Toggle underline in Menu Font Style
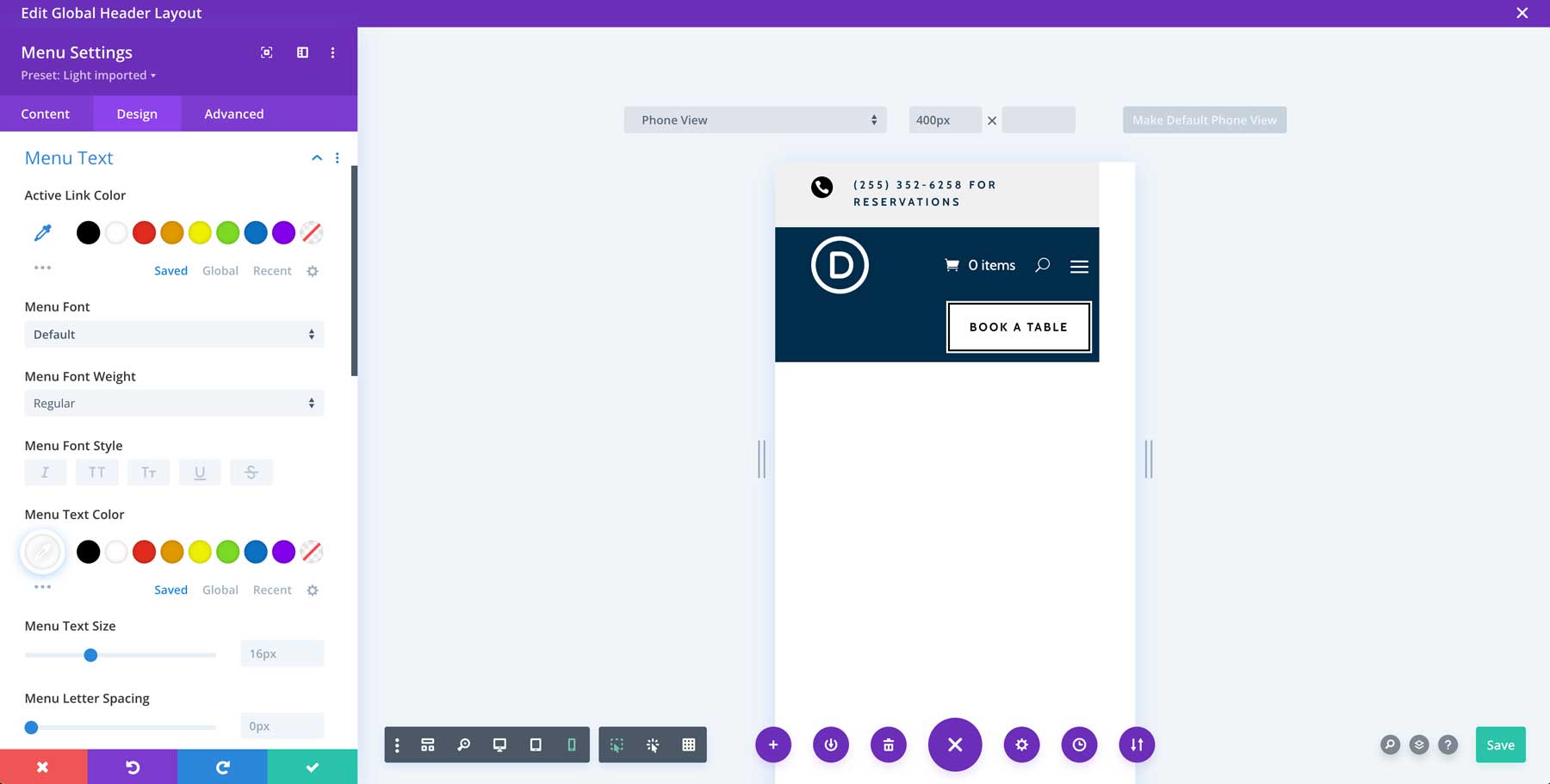 (200, 472)
